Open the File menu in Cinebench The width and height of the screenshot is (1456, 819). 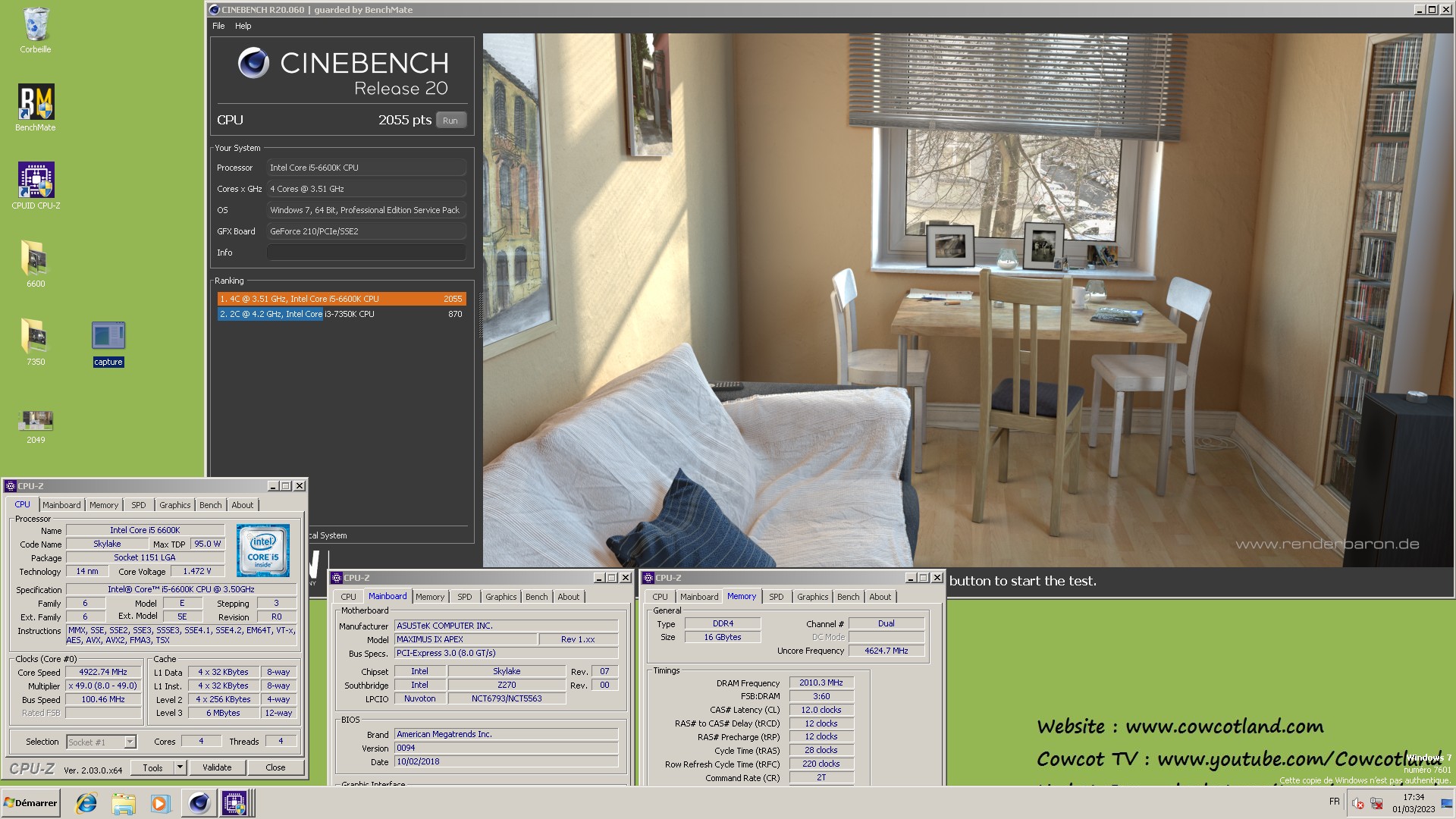coord(218,26)
